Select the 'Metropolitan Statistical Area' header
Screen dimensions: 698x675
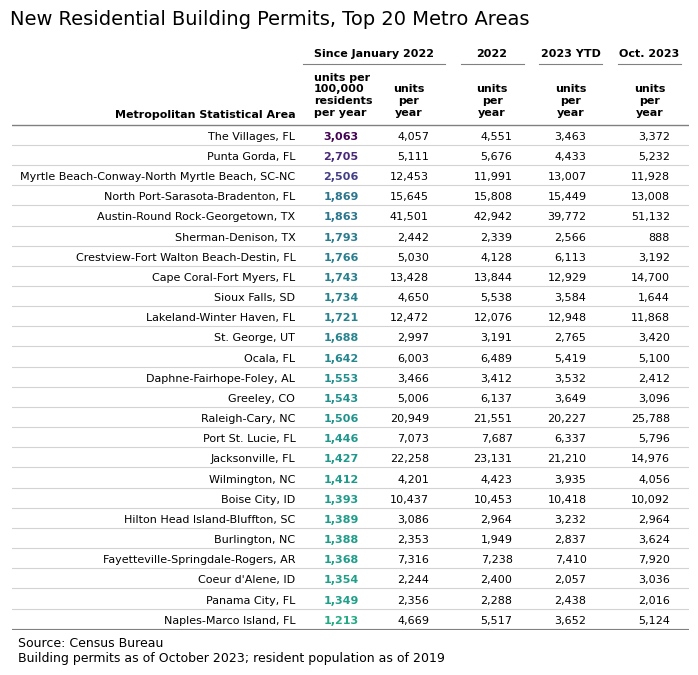point(205,114)
